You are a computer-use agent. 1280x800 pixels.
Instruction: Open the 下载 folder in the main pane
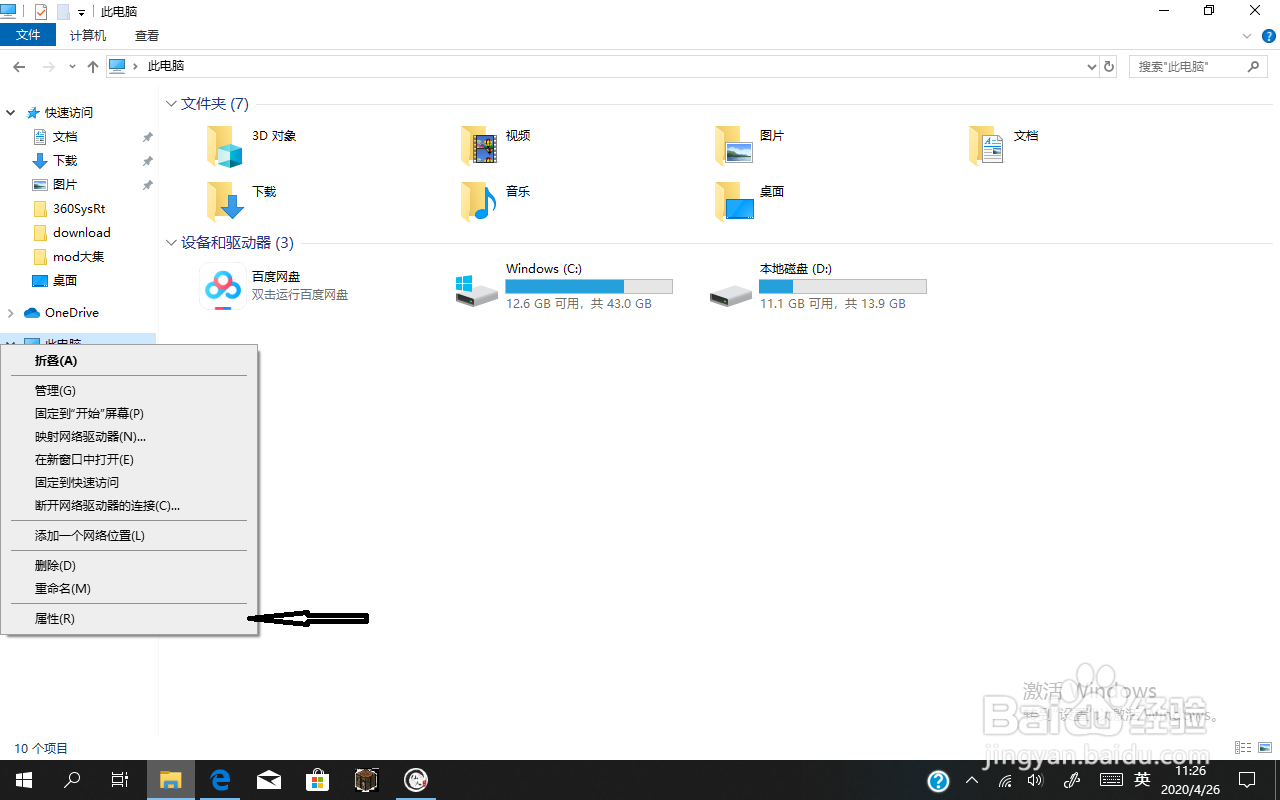coord(225,201)
